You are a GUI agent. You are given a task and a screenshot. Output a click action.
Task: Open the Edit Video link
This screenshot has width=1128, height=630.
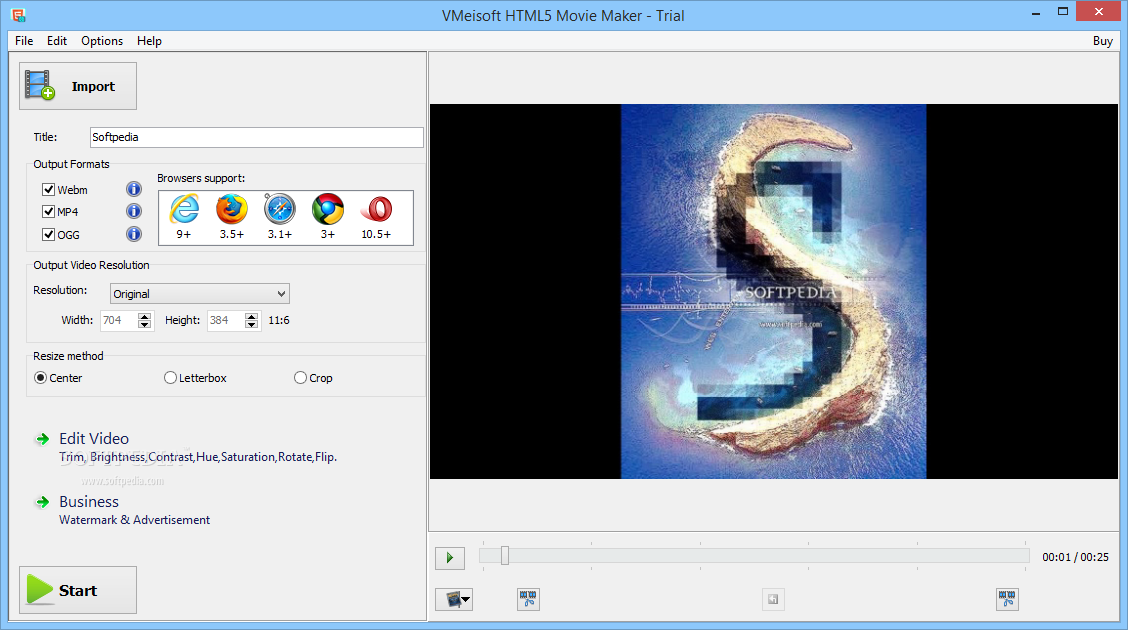(x=94, y=439)
